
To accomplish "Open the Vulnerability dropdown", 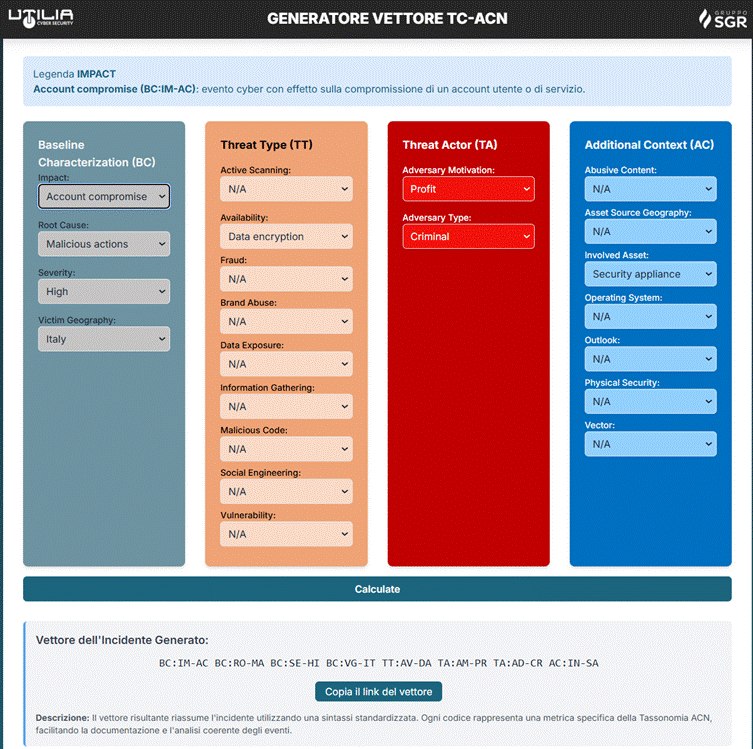I will (x=286, y=534).
